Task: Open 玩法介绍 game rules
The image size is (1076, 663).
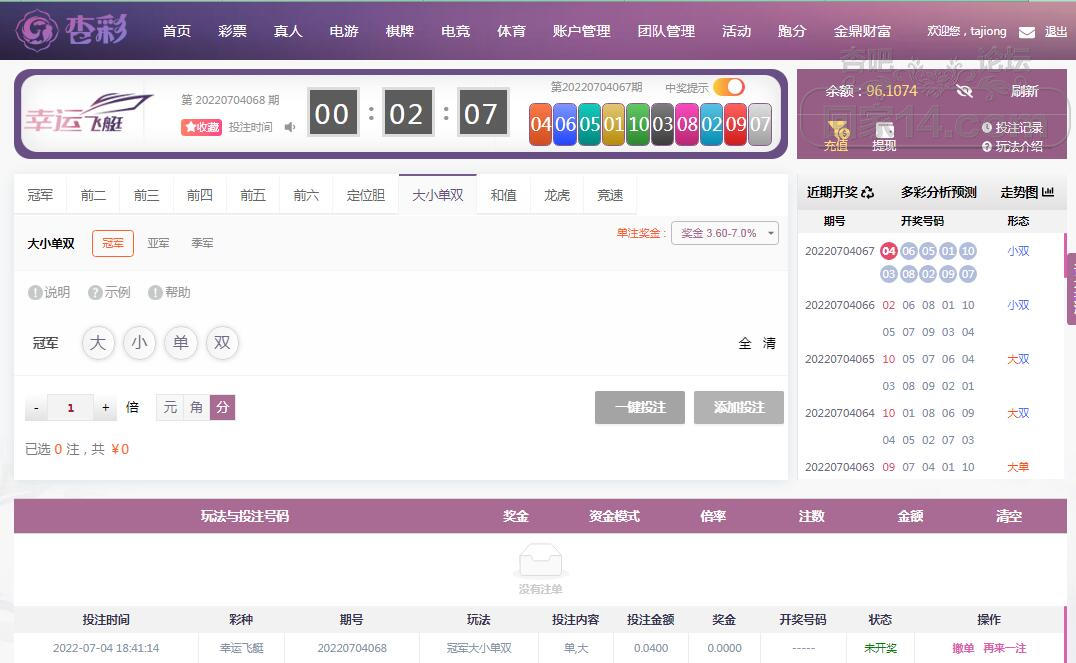Action: click(1012, 146)
